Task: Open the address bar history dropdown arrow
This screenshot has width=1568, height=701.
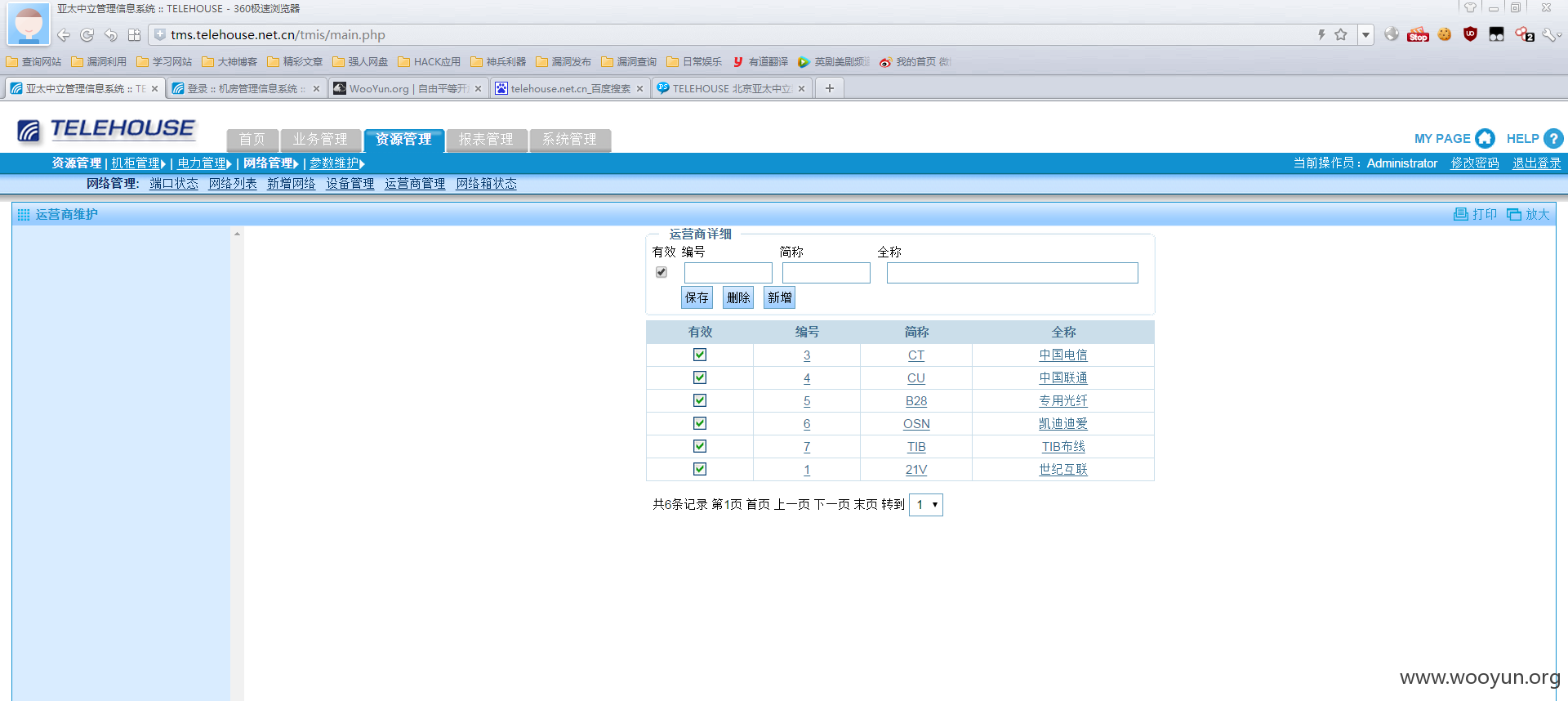Action: pyautogui.click(x=1365, y=34)
